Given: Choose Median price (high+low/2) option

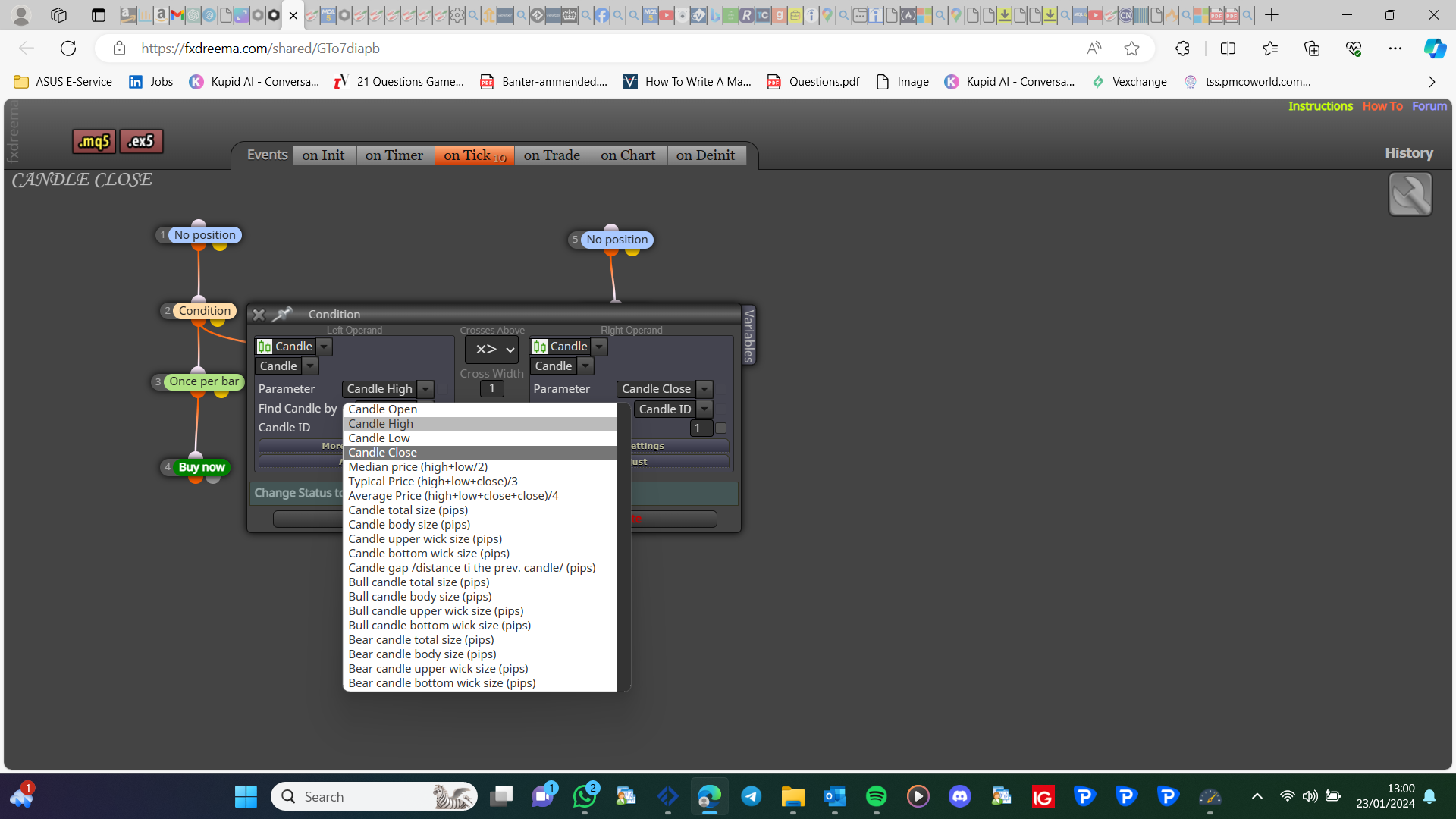Looking at the screenshot, I should [480, 467].
